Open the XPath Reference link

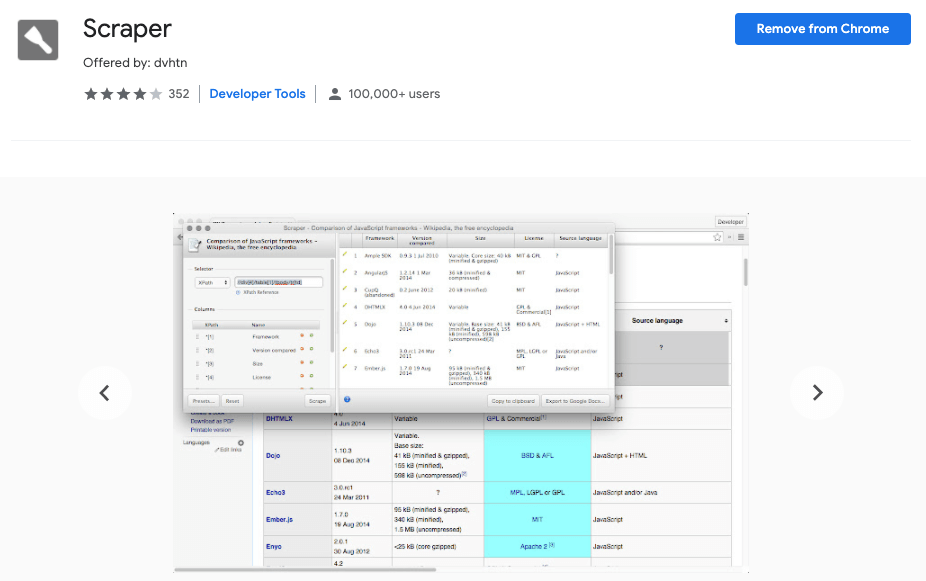click(260, 292)
